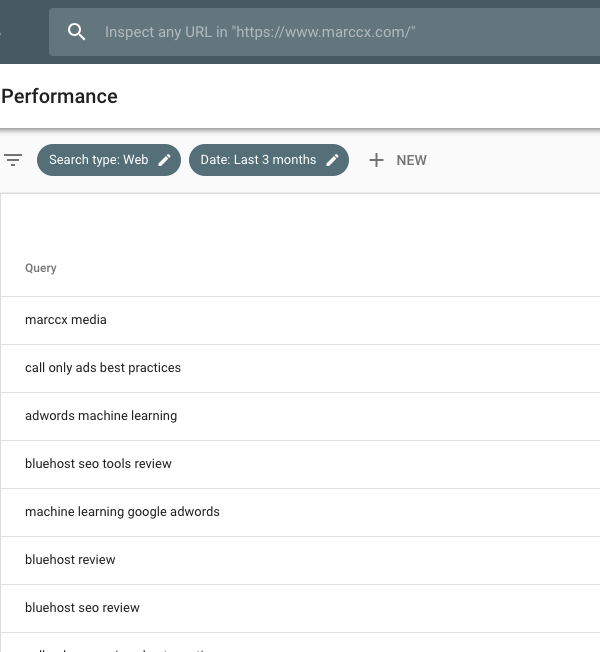Select the bluehost seo tools review query
Image resolution: width=600 pixels, height=652 pixels.
[300, 464]
